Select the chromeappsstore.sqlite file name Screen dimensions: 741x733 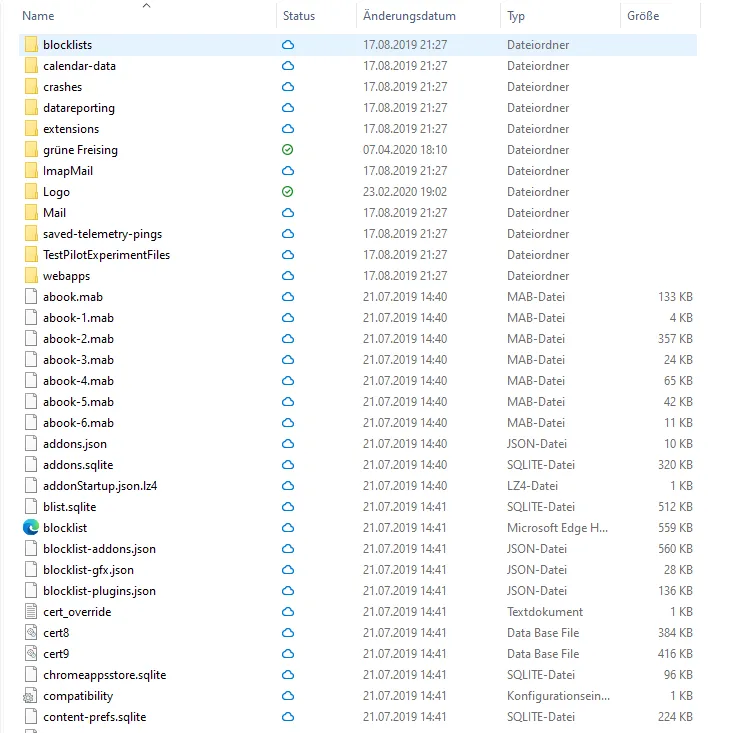(104, 675)
